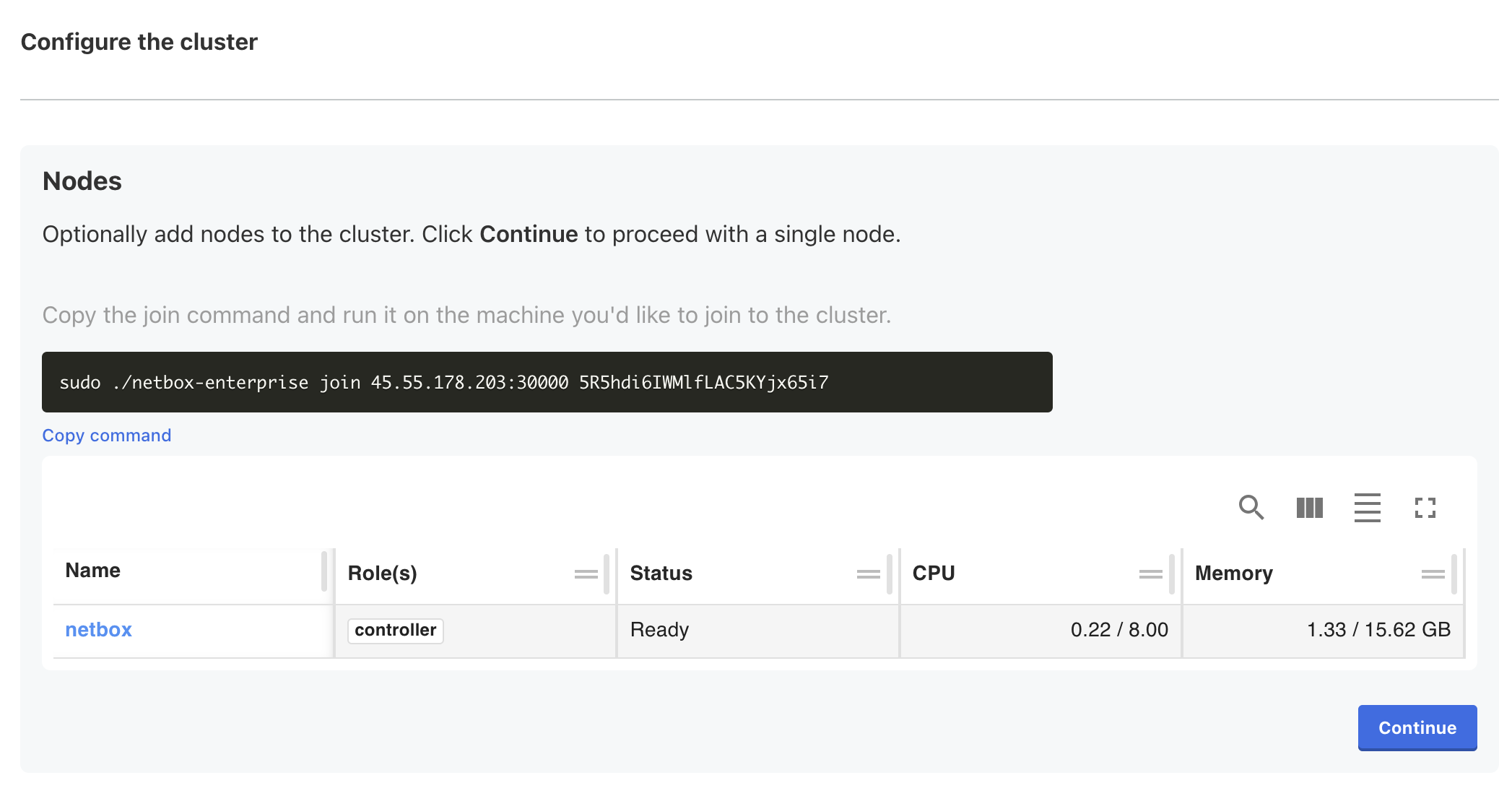Click the join command input field
1512x796 pixels.
pyautogui.click(x=547, y=381)
